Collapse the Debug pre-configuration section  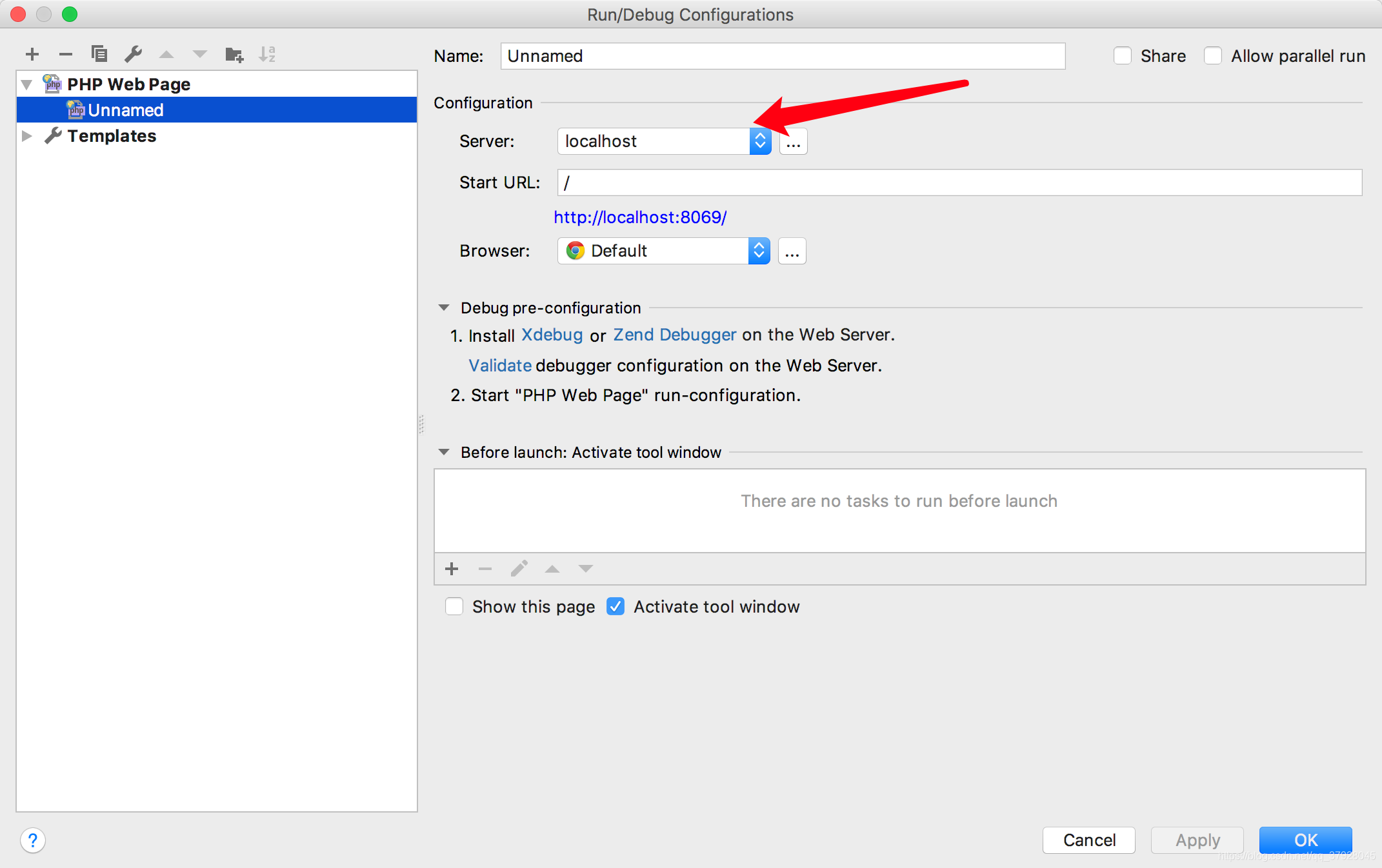pyautogui.click(x=444, y=308)
